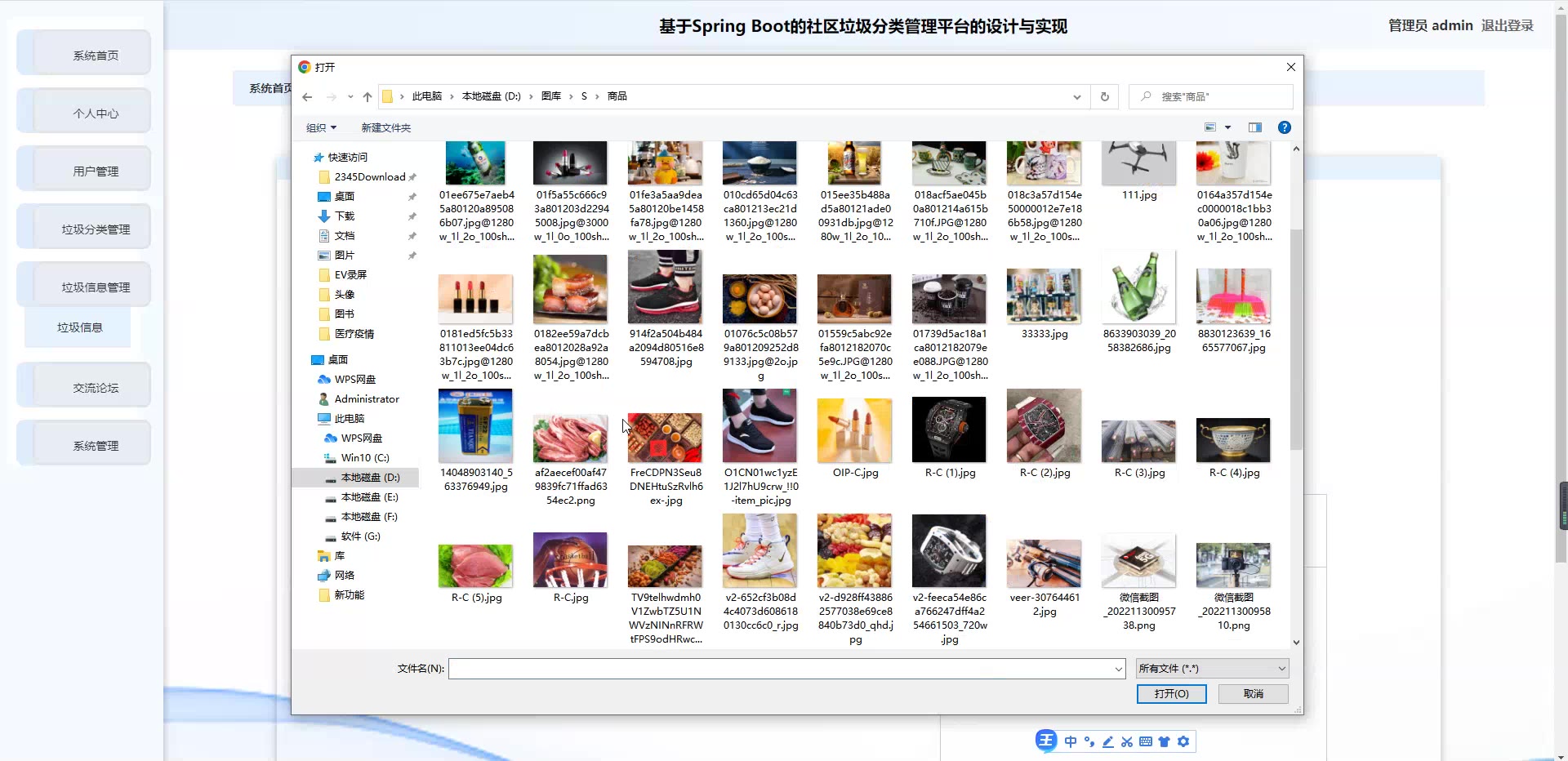Open the IME settings gear

(1183, 741)
